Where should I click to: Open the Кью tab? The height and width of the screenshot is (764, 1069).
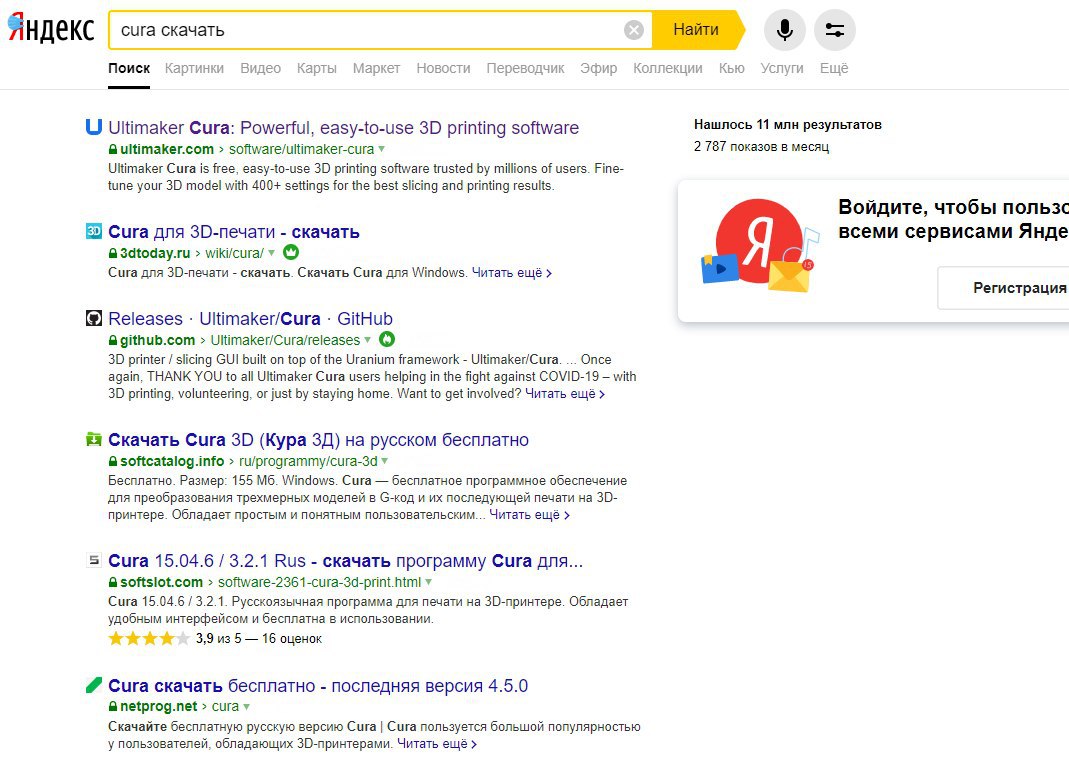(732, 68)
